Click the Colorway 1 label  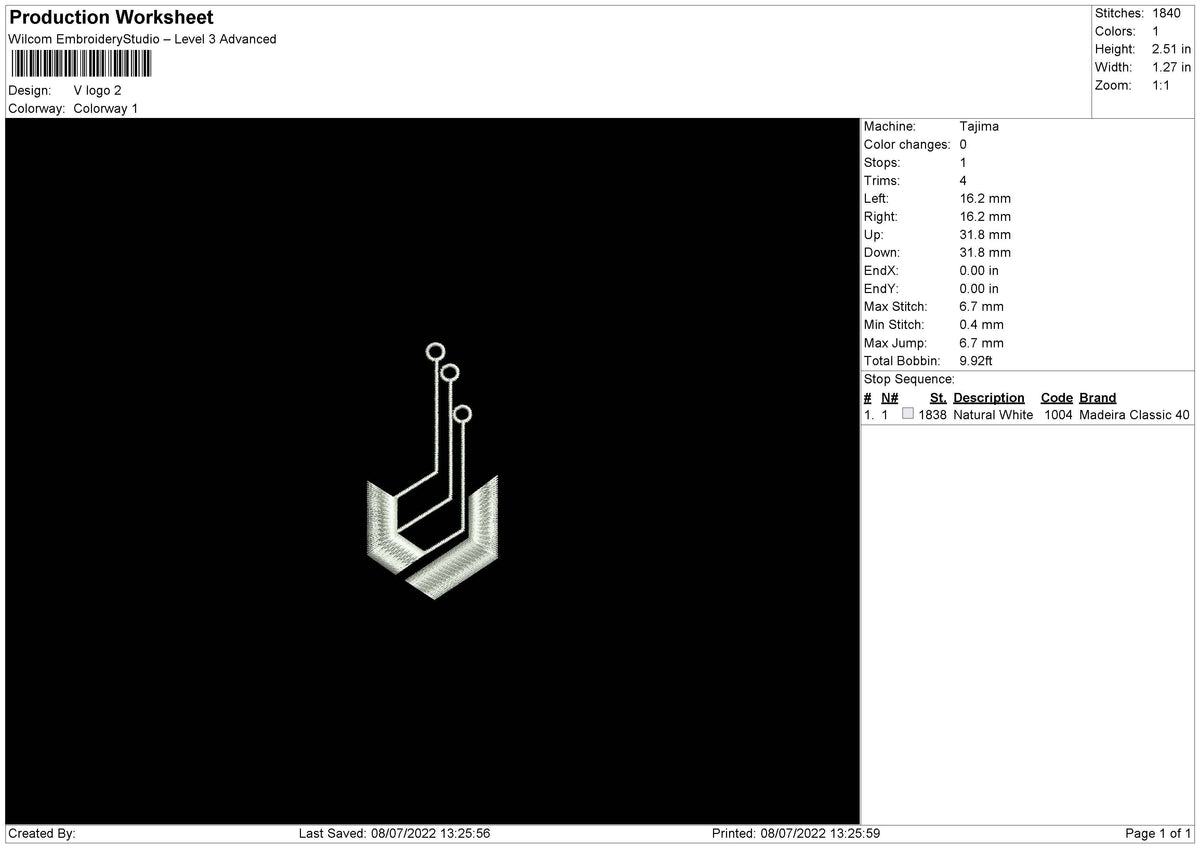coord(105,108)
